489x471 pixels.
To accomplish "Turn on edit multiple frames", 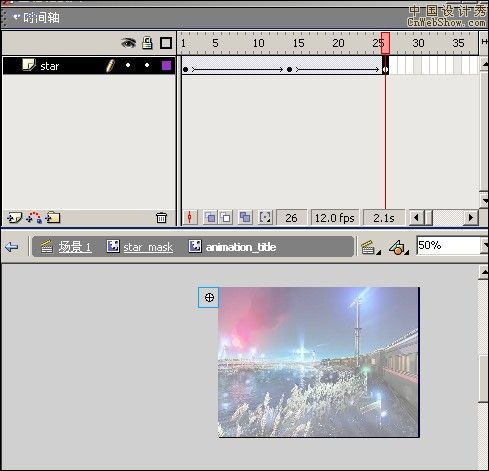I will [x=245, y=218].
